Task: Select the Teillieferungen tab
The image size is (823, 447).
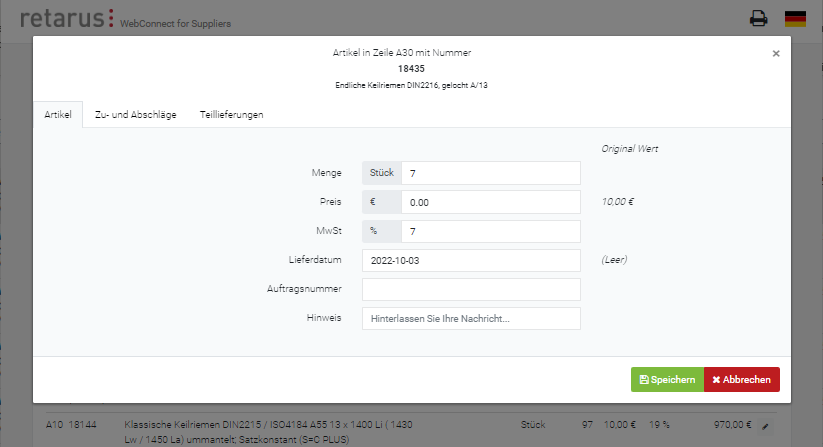Action: coord(231,115)
